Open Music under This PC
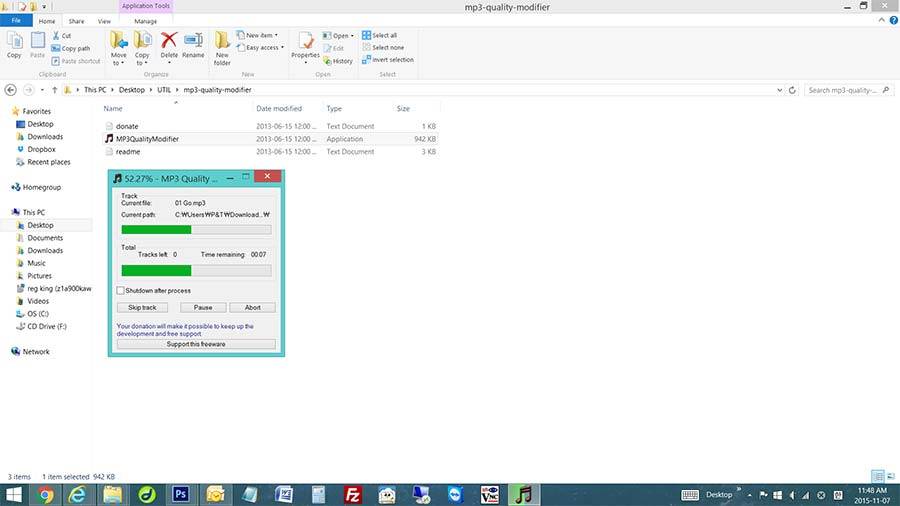 tap(36, 263)
